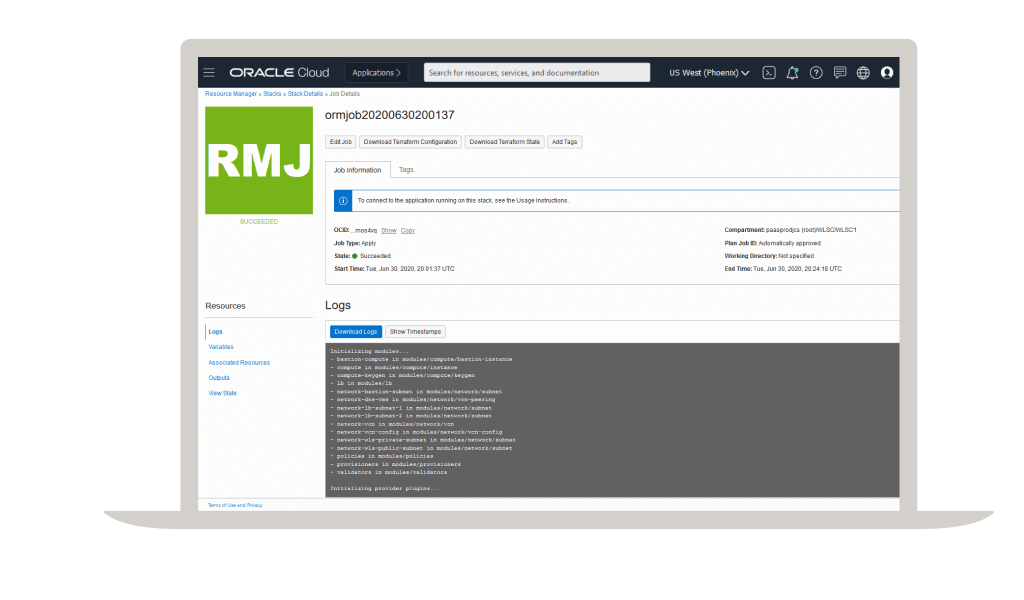Click the Job Type Apply value
Image resolution: width=1024 pixels, height=600 pixels.
[x=369, y=243]
